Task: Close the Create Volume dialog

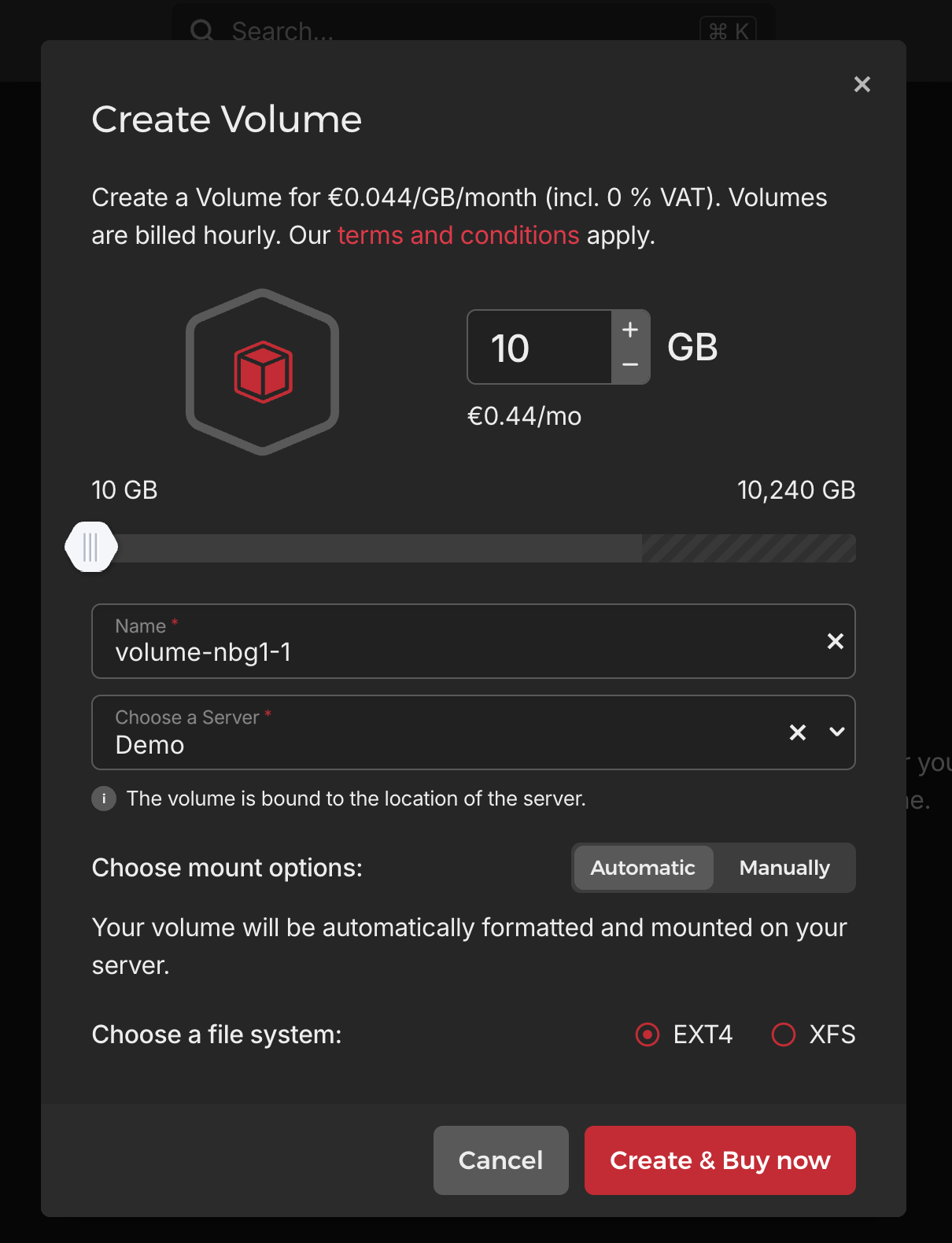Action: pos(862,84)
